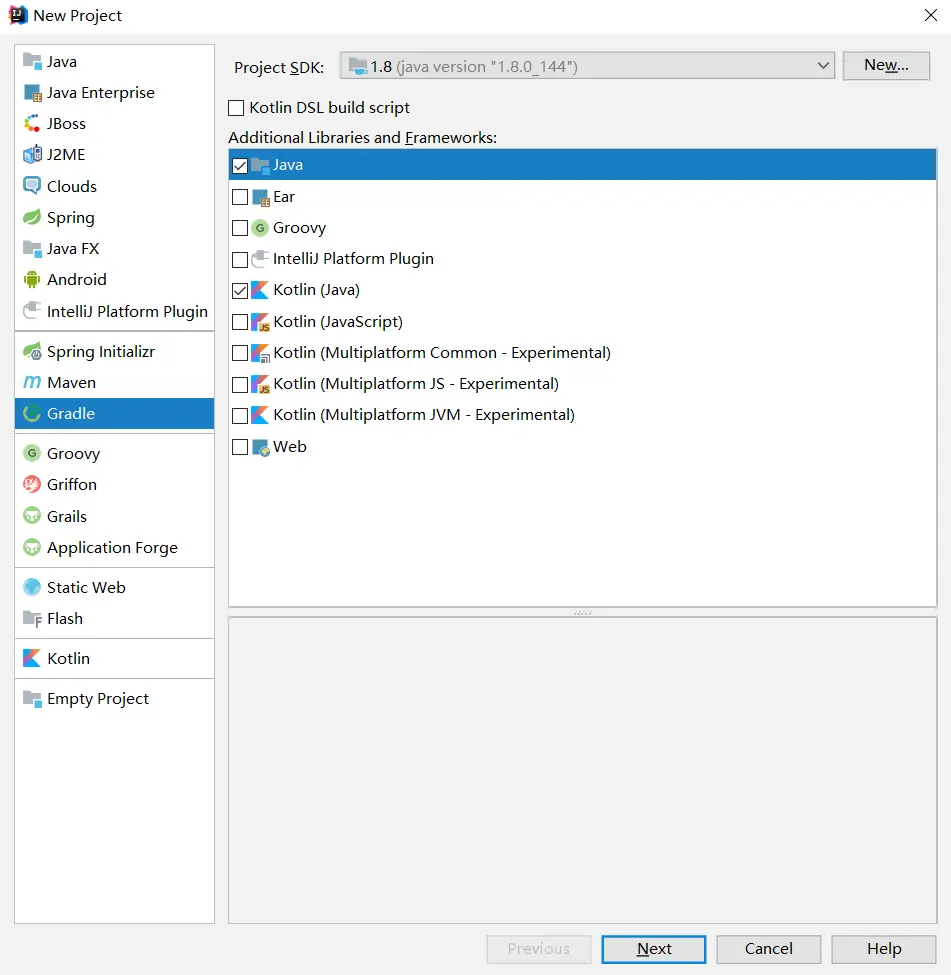Select Static Web label text
This screenshot has width=951, height=975.
(x=86, y=587)
